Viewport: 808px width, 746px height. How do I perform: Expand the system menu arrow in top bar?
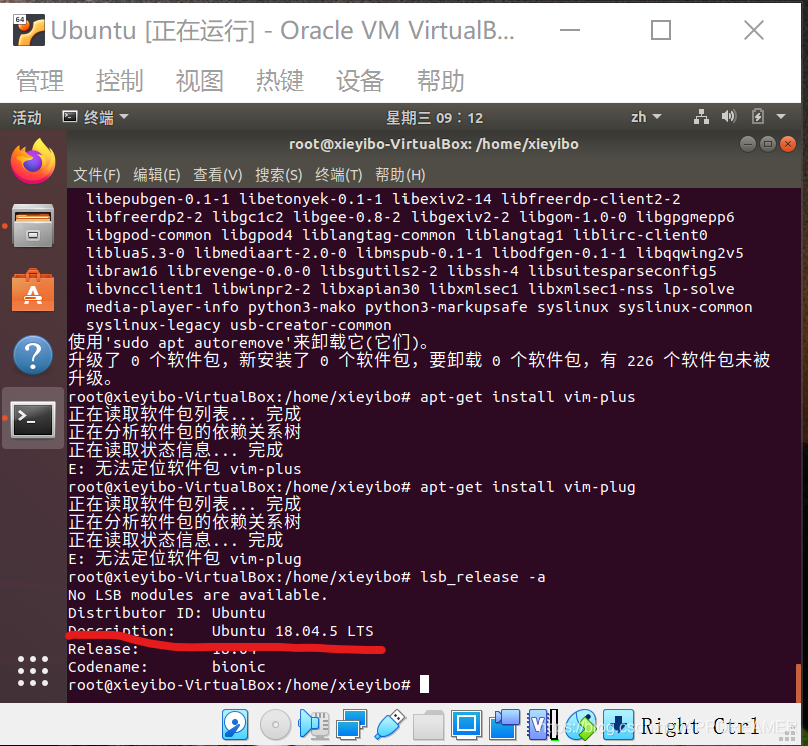[781, 117]
